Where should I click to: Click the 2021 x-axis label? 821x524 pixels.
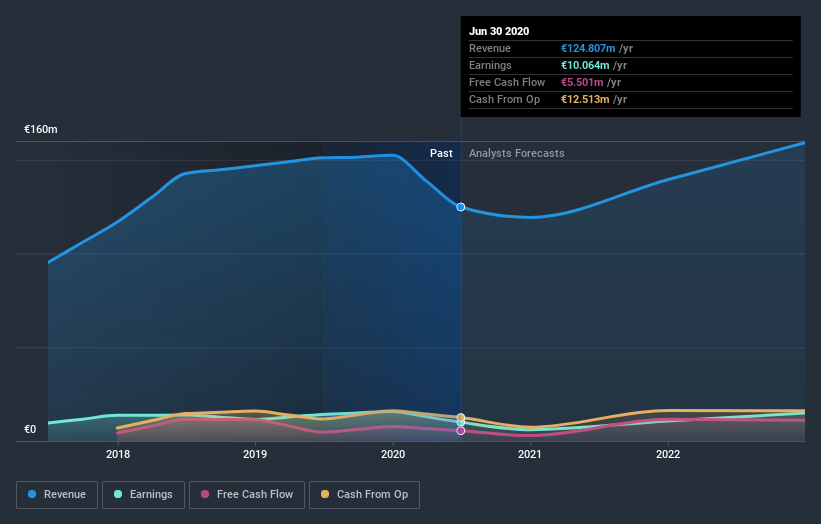[530, 454]
